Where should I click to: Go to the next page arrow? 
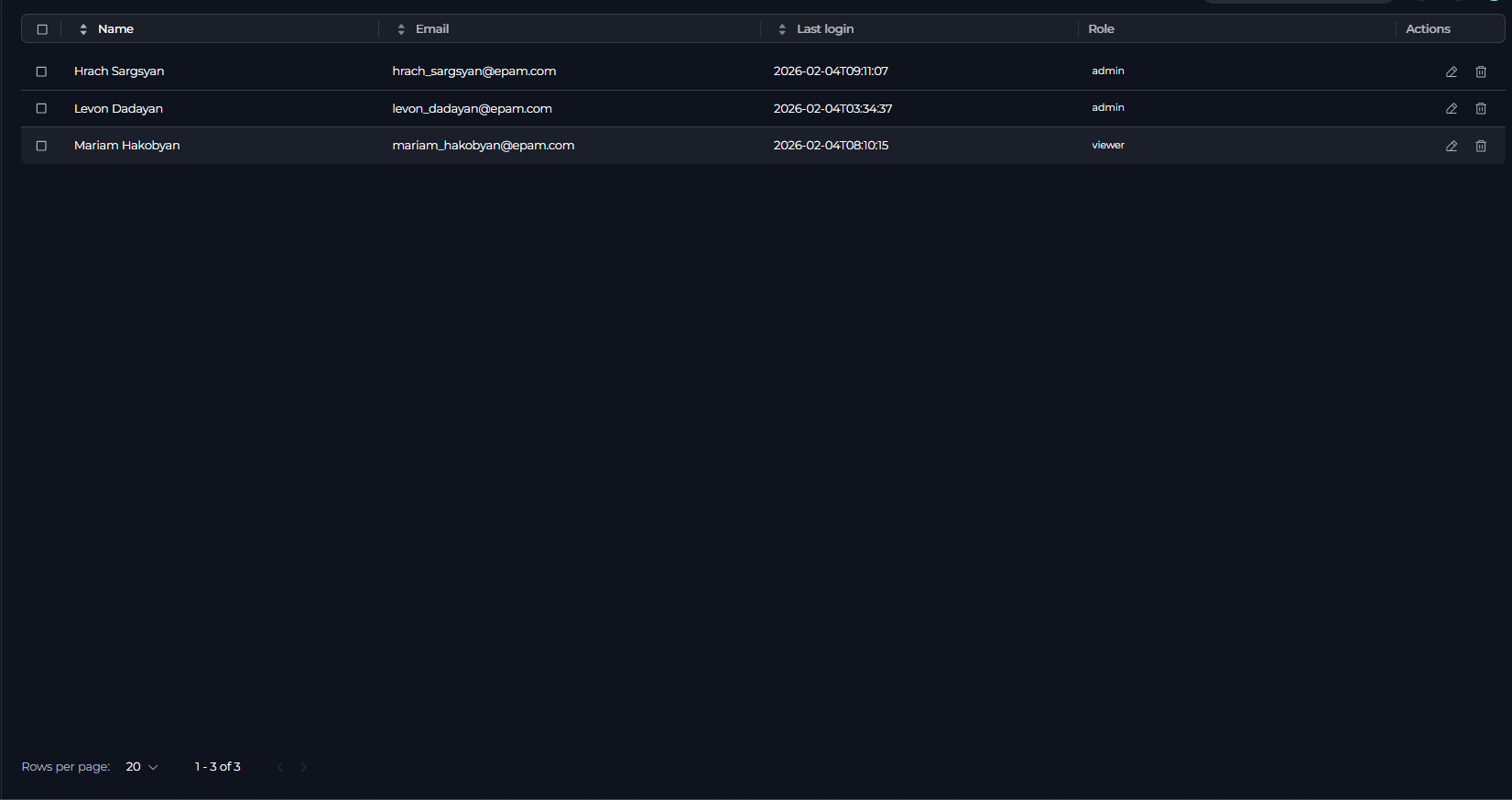coord(304,767)
